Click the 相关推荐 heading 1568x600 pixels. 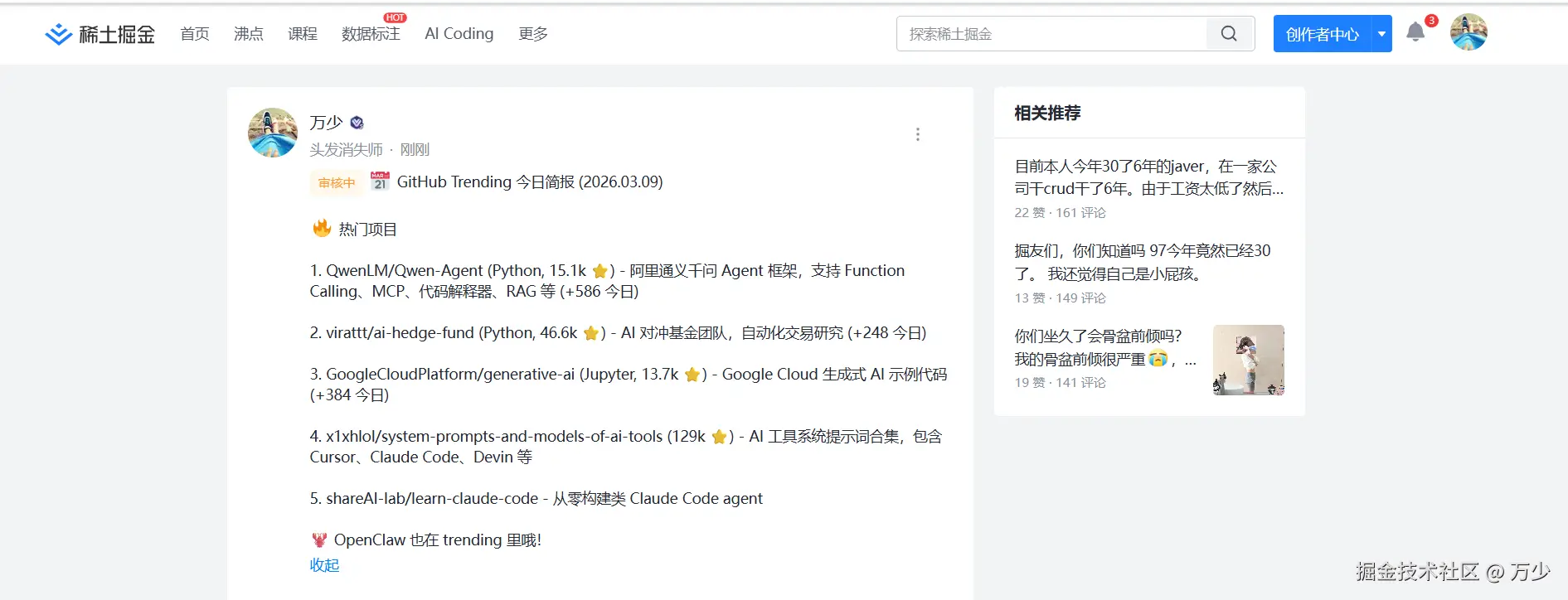[x=1047, y=113]
